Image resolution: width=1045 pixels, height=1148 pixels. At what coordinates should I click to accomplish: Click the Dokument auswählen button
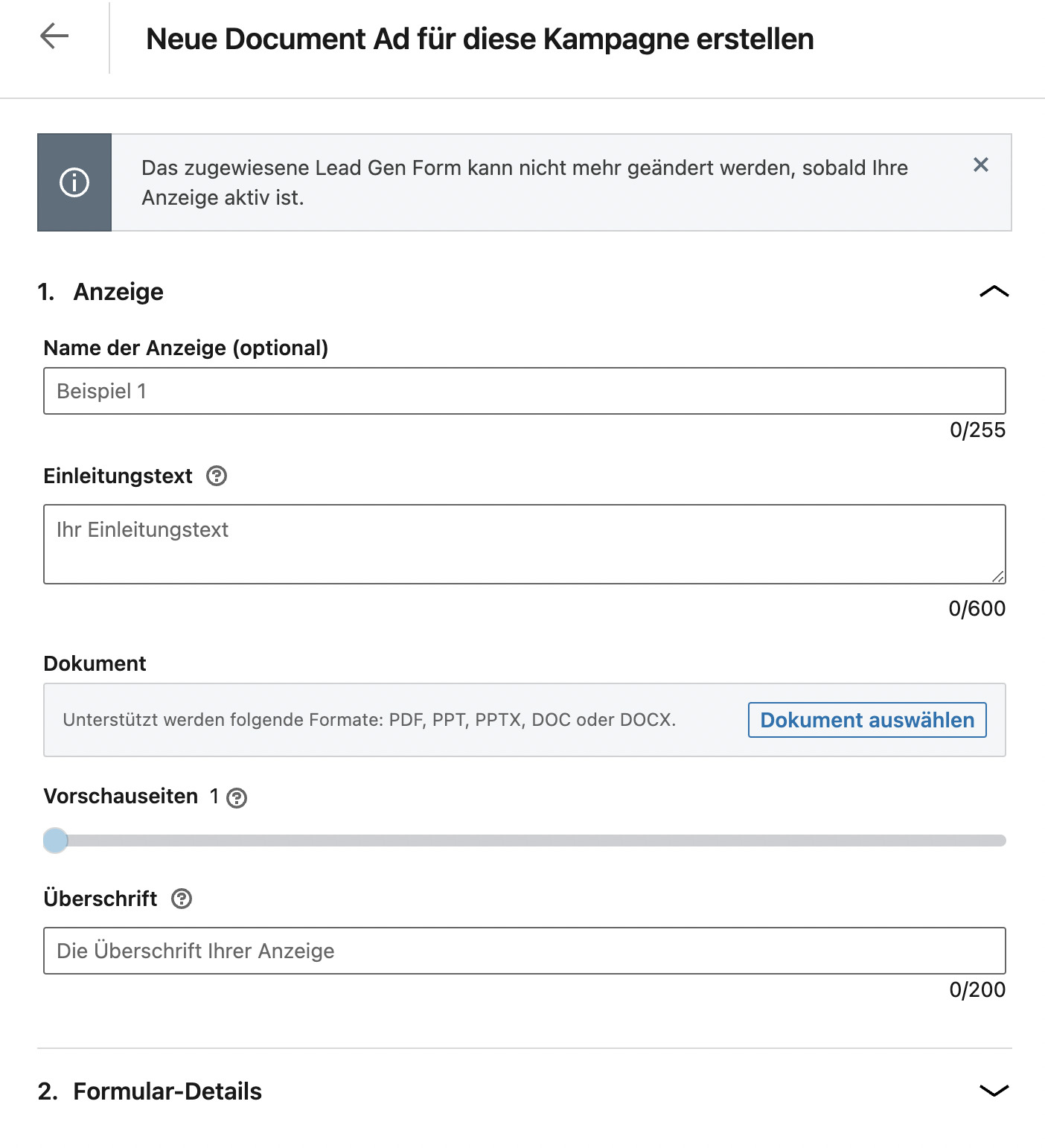[x=867, y=720]
